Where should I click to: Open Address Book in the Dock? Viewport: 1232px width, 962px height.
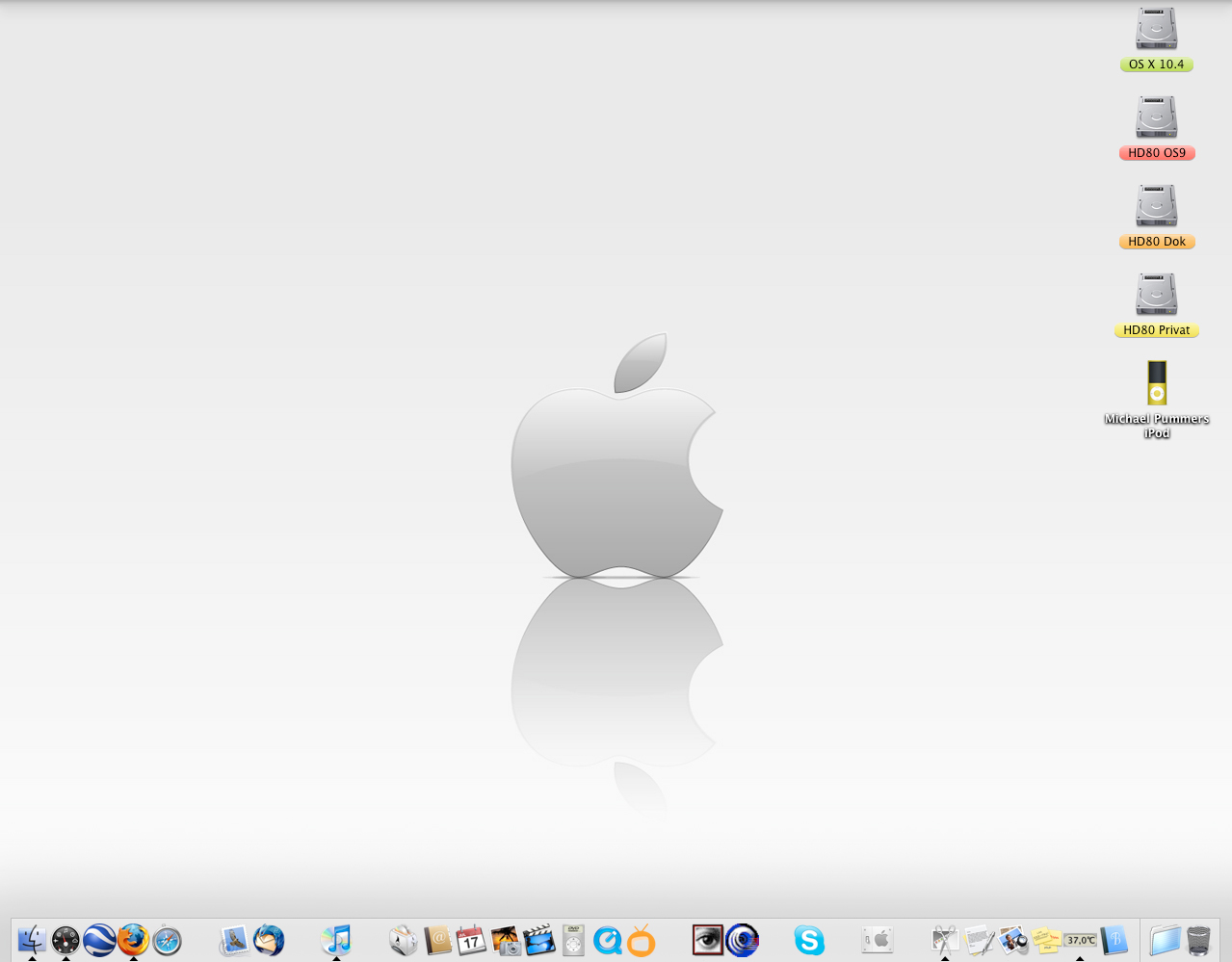(437, 940)
